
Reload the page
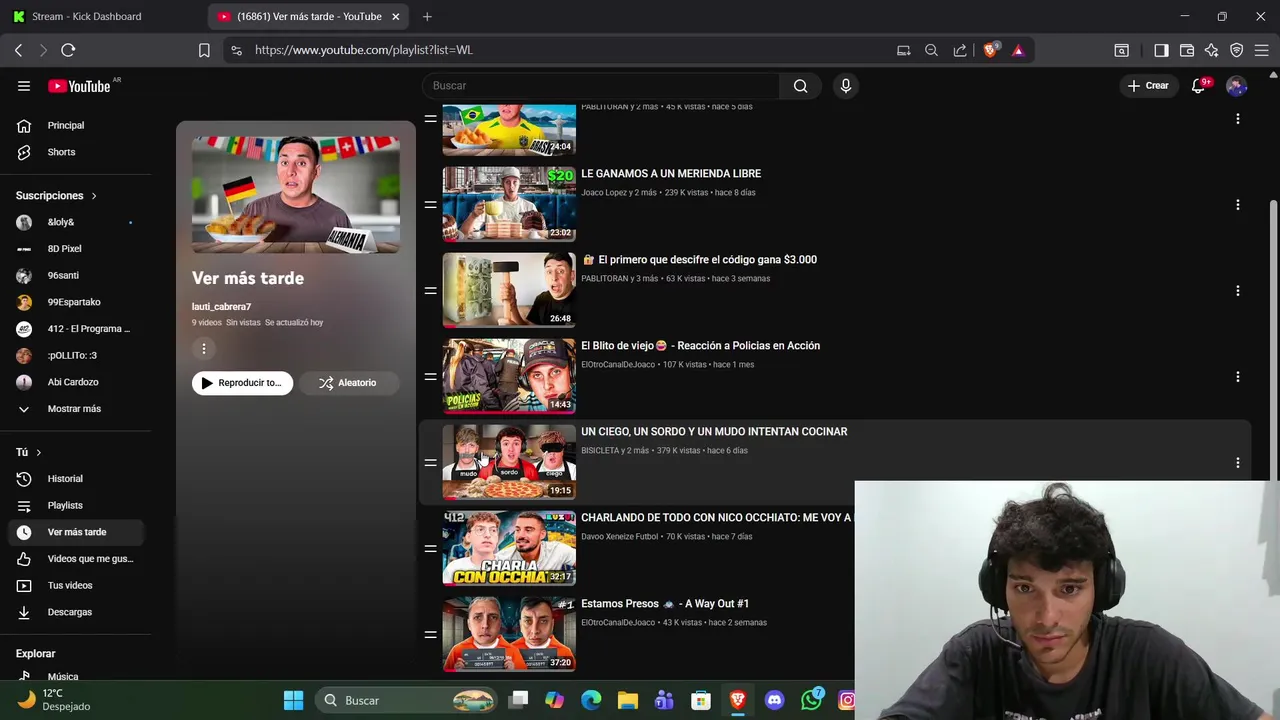click(x=68, y=50)
